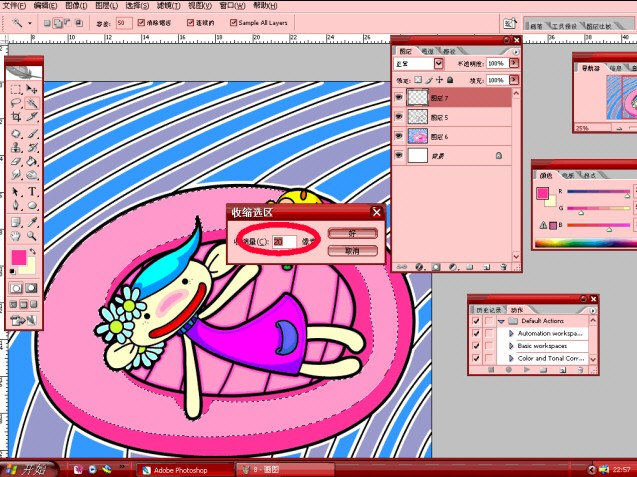Click the R slider in Color panel
This screenshot has height=477, width=637.
pyautogui.click(x=598, y=191)
